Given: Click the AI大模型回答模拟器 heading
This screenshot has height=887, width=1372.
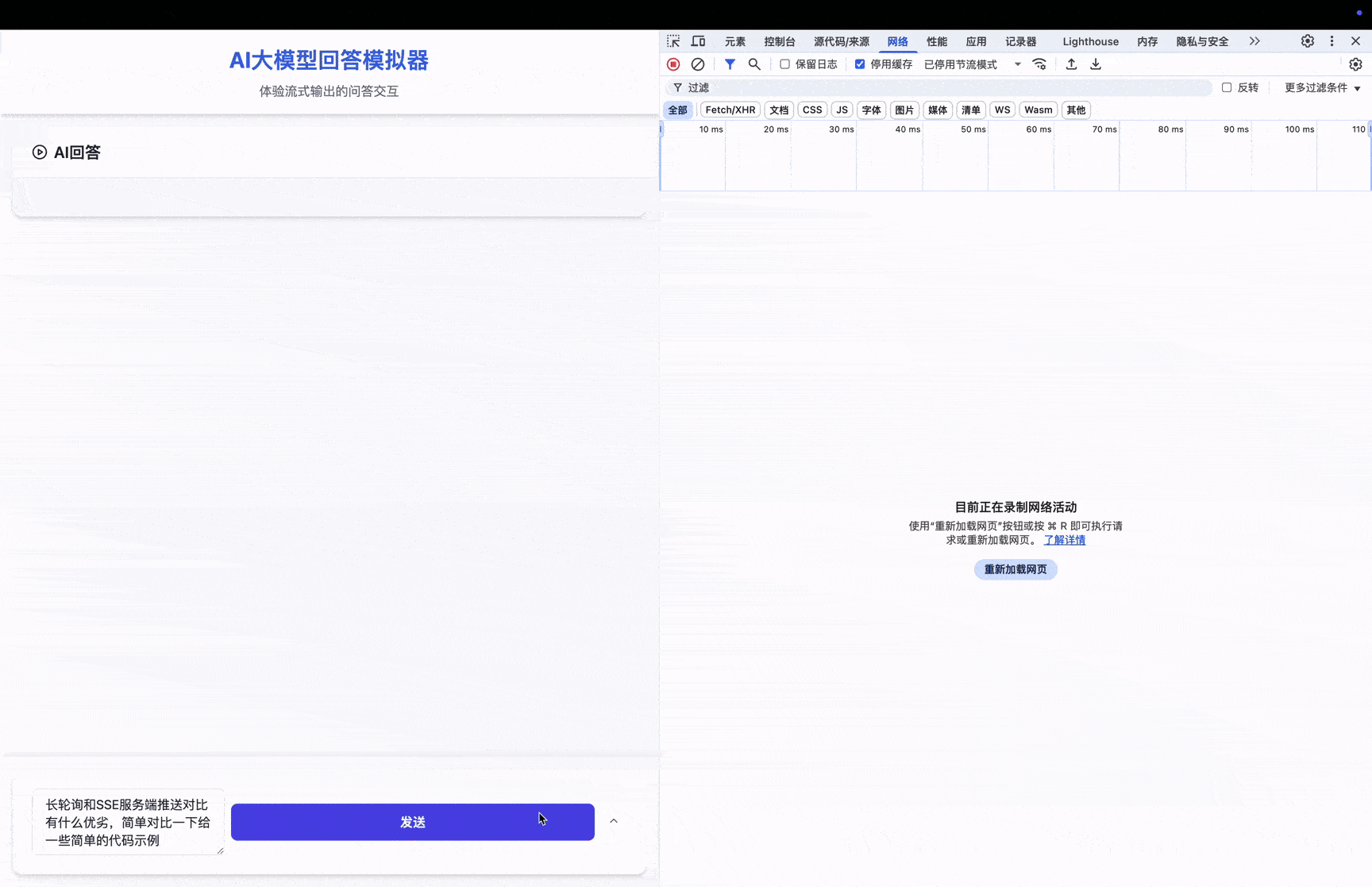Looking at the screenshot, I should (x=329, y=60).
